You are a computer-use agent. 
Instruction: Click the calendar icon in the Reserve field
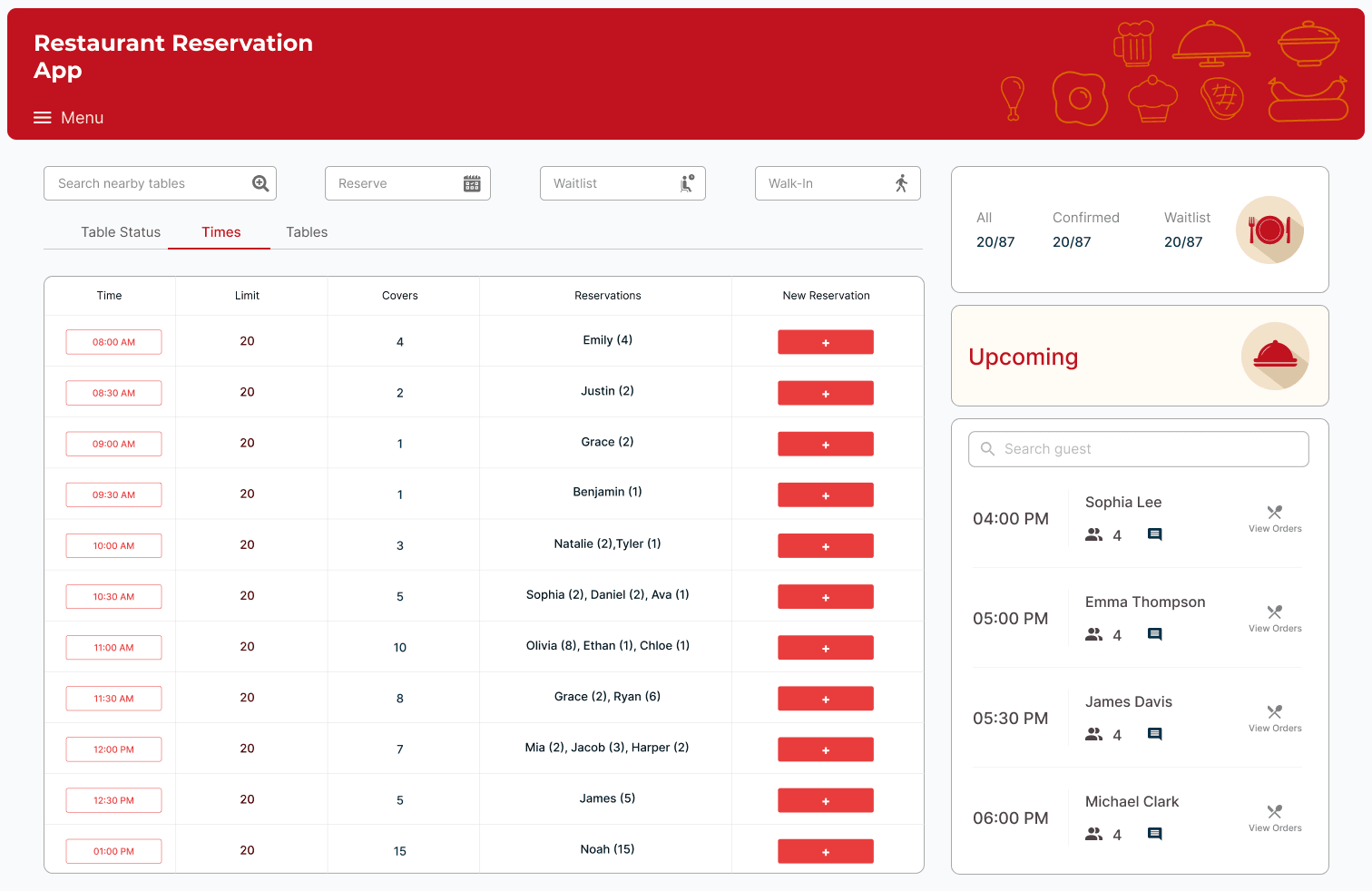point(472,182)
